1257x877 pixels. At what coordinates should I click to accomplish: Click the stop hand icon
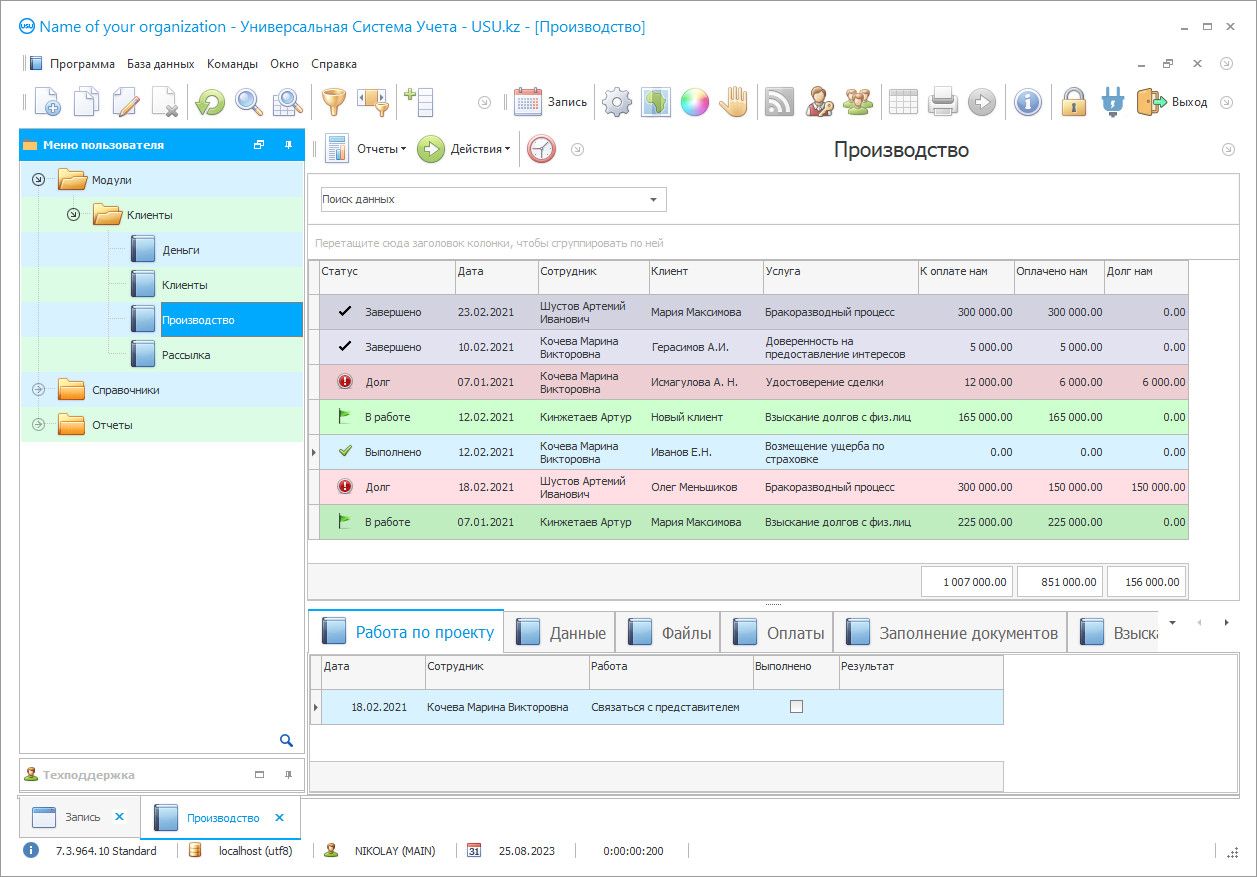734,102
